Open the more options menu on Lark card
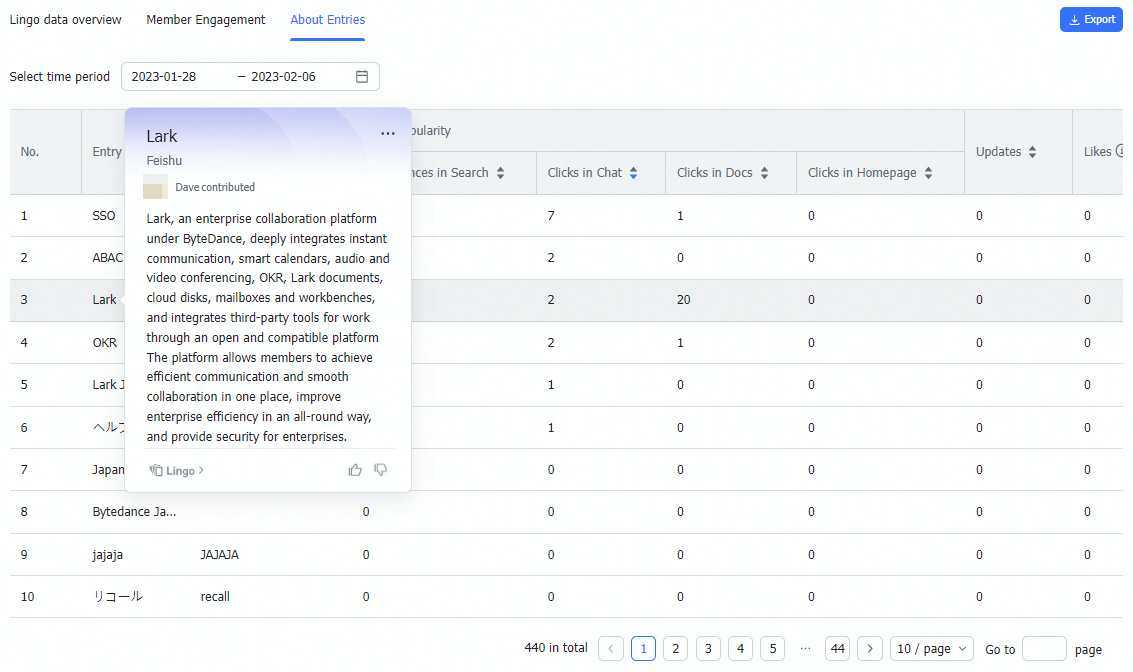The image size is (1133, 672). tap(388, 132)
